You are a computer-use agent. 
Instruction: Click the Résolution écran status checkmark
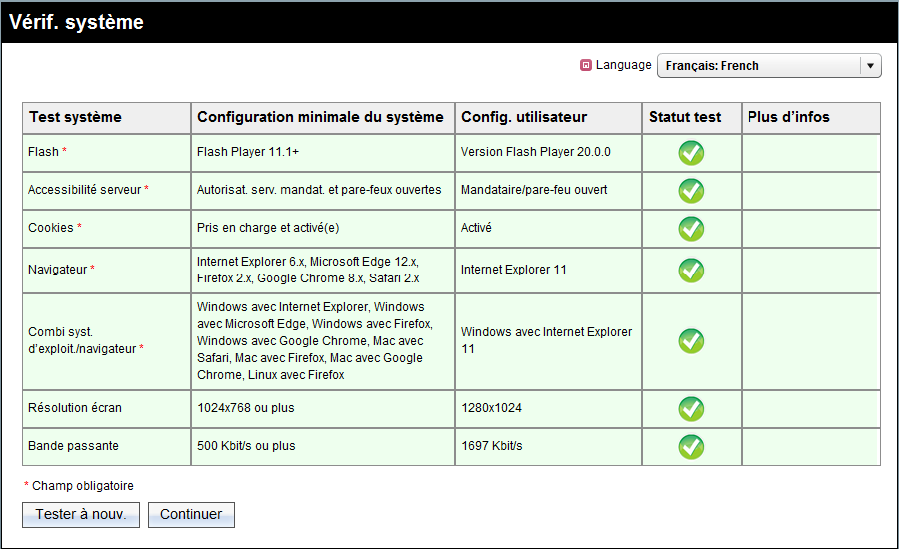coord(691,409)
